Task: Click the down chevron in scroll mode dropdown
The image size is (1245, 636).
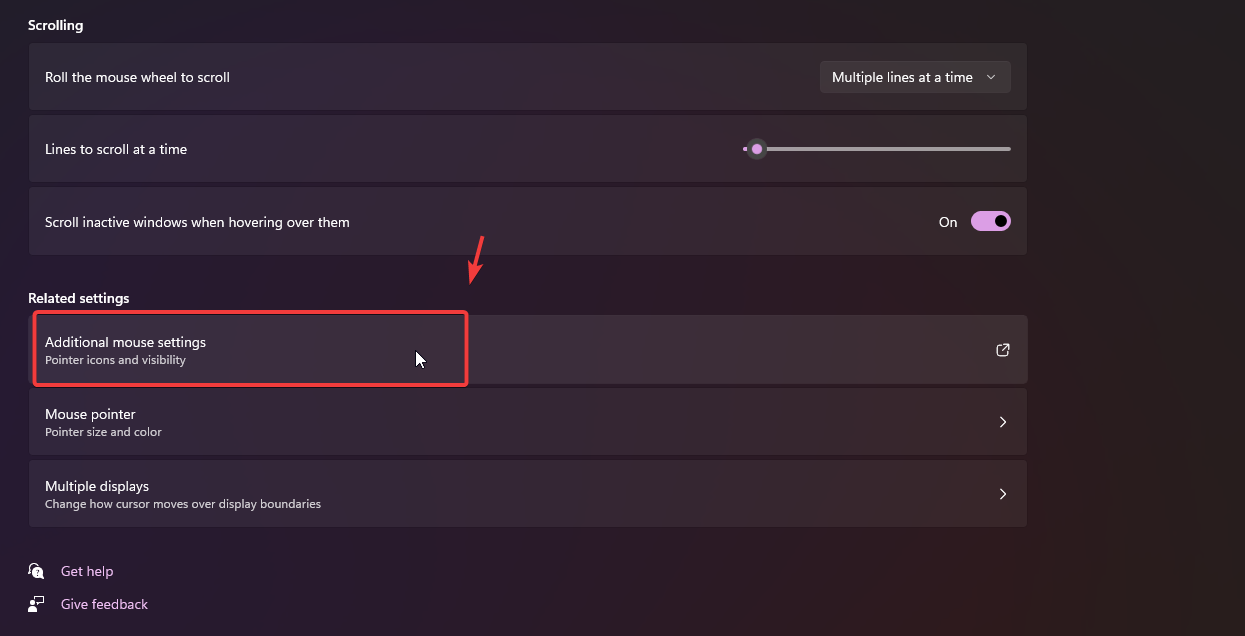Action: [x=991, y=77]
